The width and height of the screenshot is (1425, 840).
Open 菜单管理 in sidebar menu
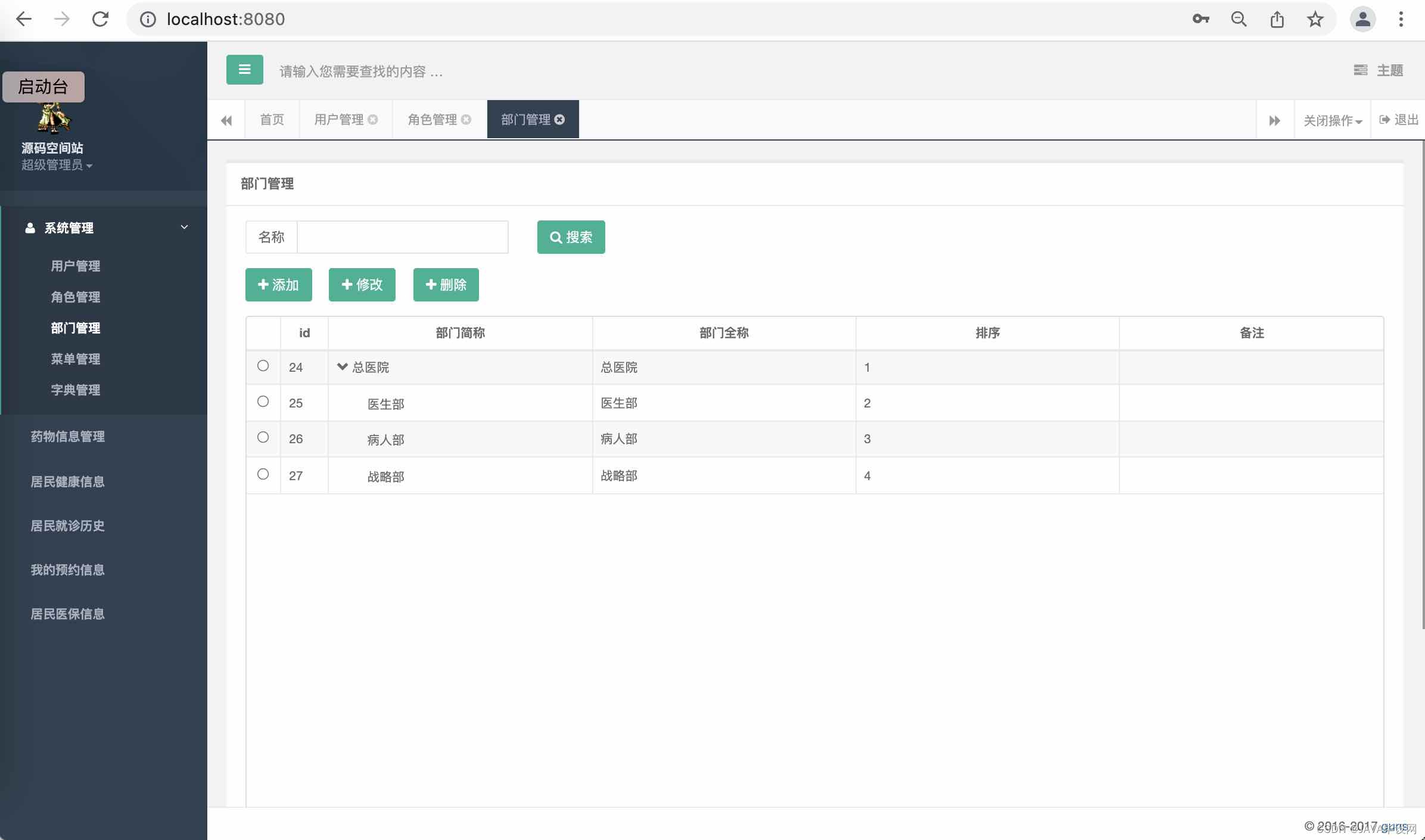tap(75, 359)
